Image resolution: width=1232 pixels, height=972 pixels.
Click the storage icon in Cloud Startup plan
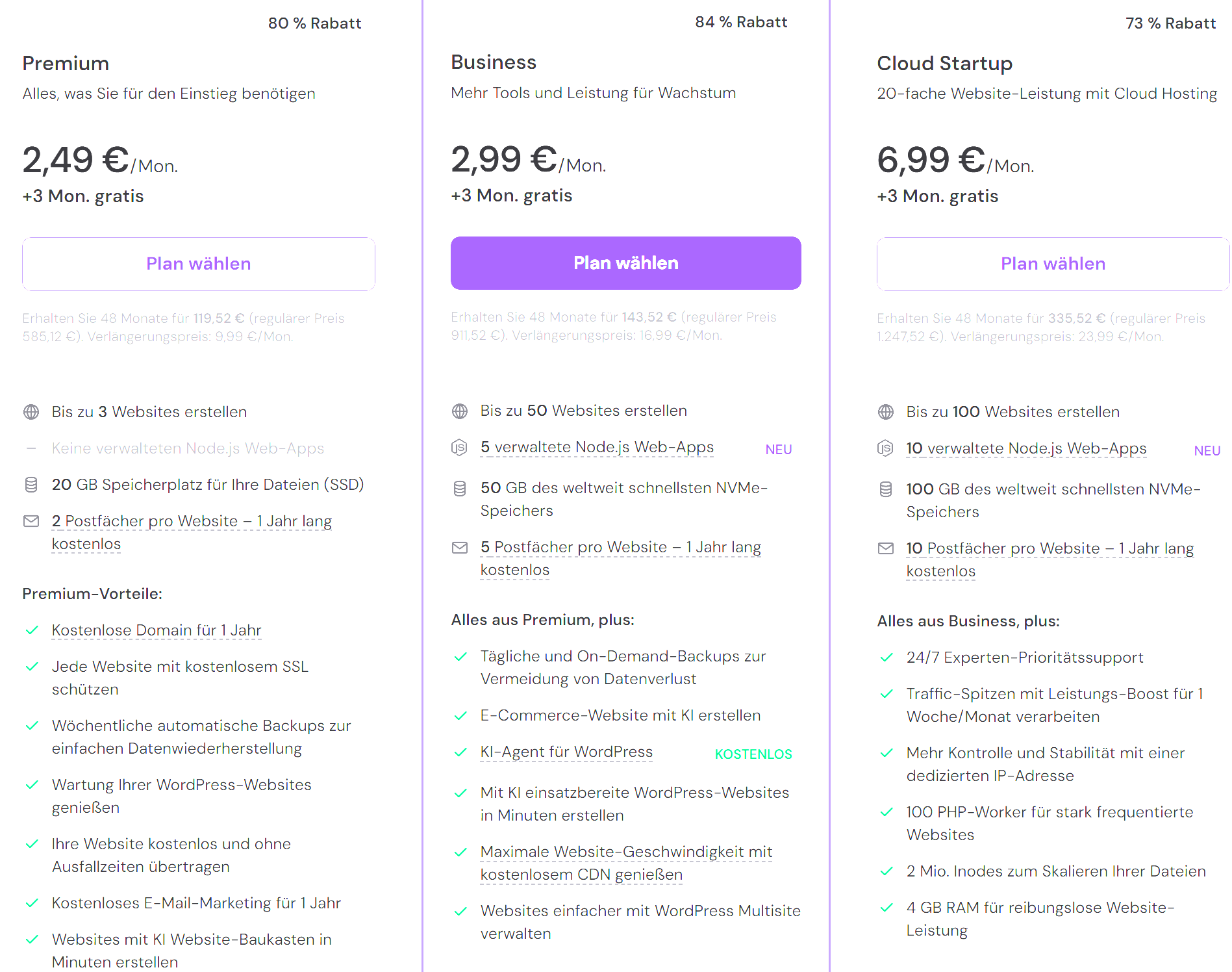885,489
